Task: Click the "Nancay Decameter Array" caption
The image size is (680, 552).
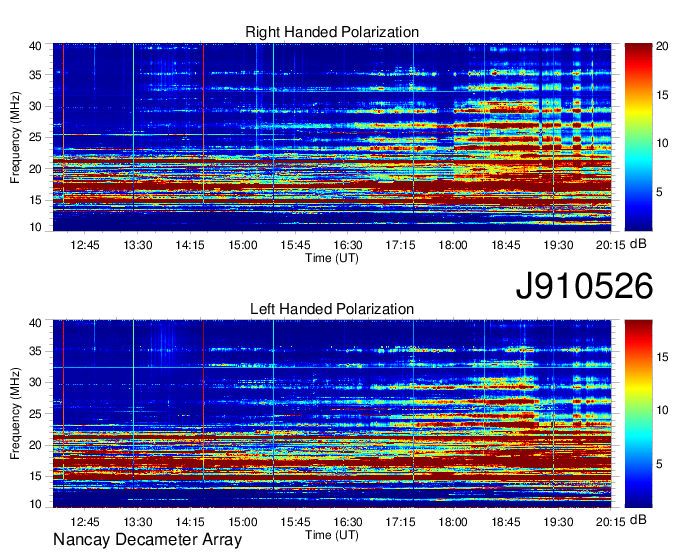Action: (x=147, y=540)
